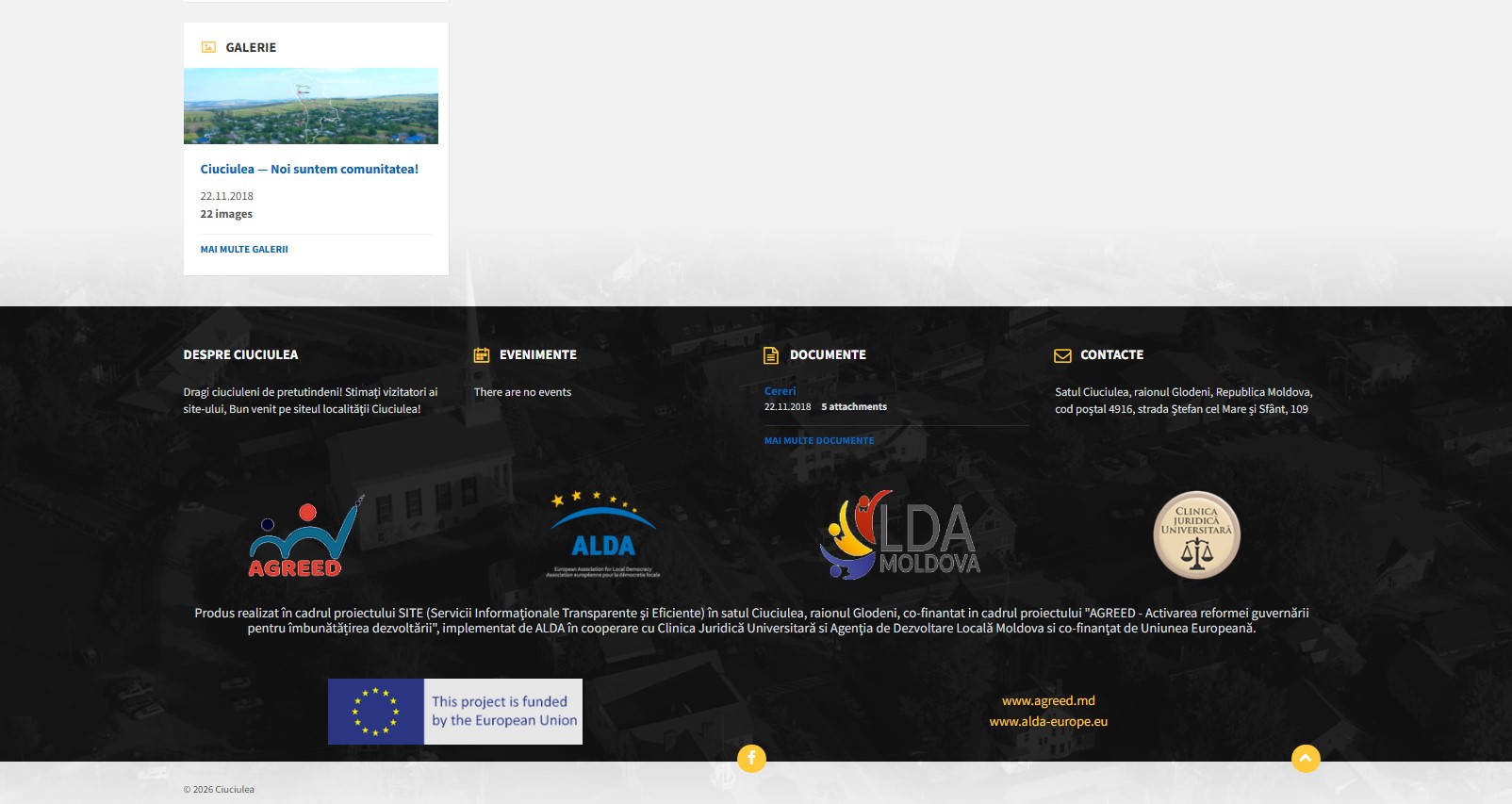This screenshot has width=1512, height=804.
Task: Click the CONTACTE heading text
Action: point(1112,355)
